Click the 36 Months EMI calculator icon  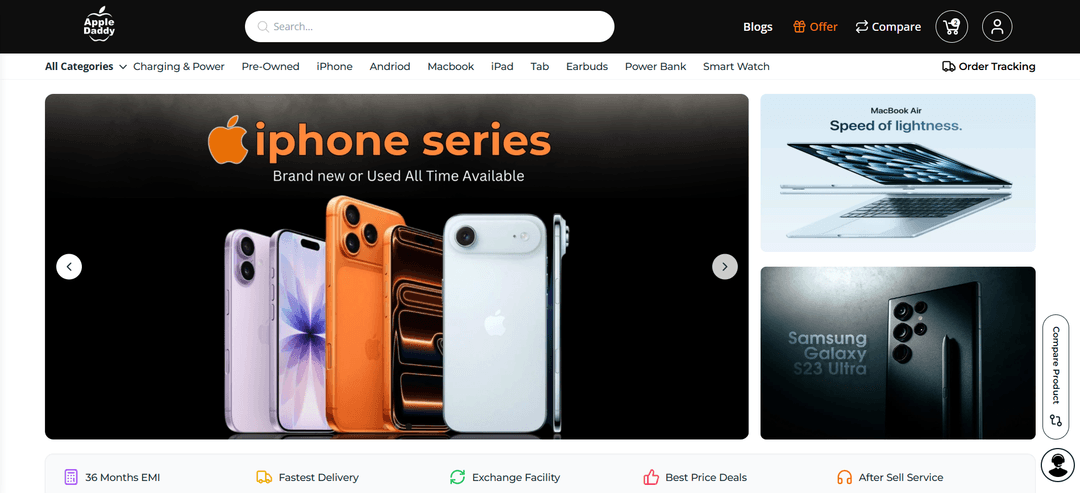pos(70,477)
